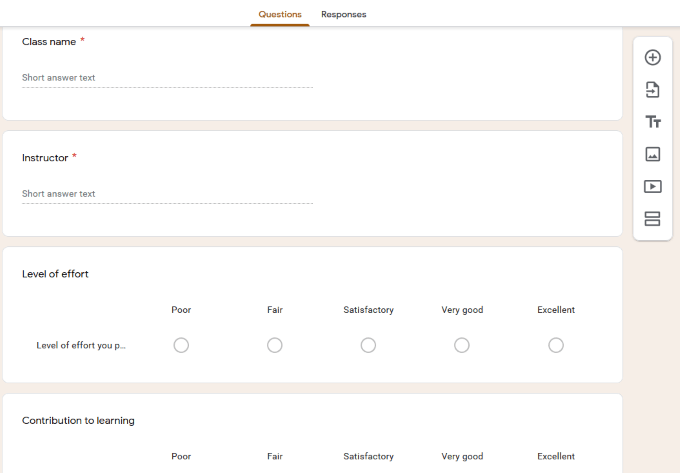The width and height of the screenshot is (680, 473).
Task: Pick Excellent for Level of effort
Action: 556,345
